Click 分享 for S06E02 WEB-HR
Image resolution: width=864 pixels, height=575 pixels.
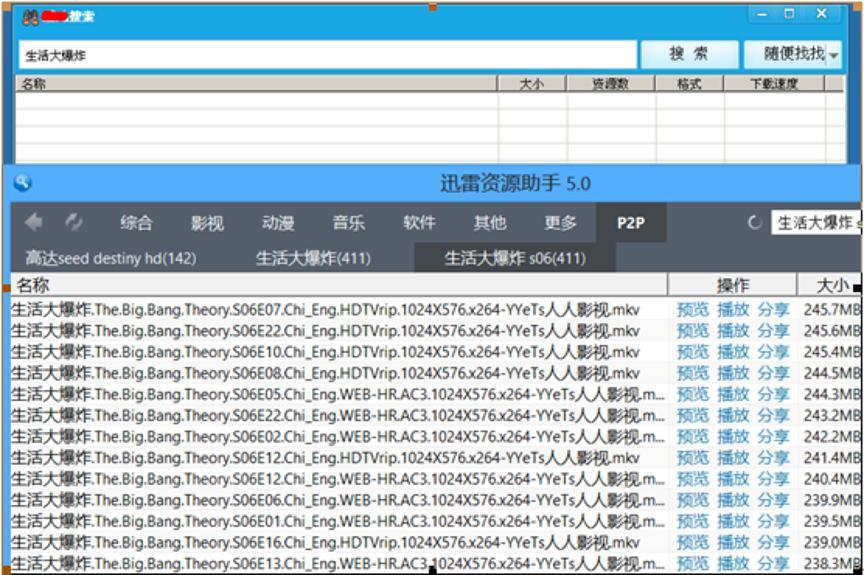coord(773,436)
